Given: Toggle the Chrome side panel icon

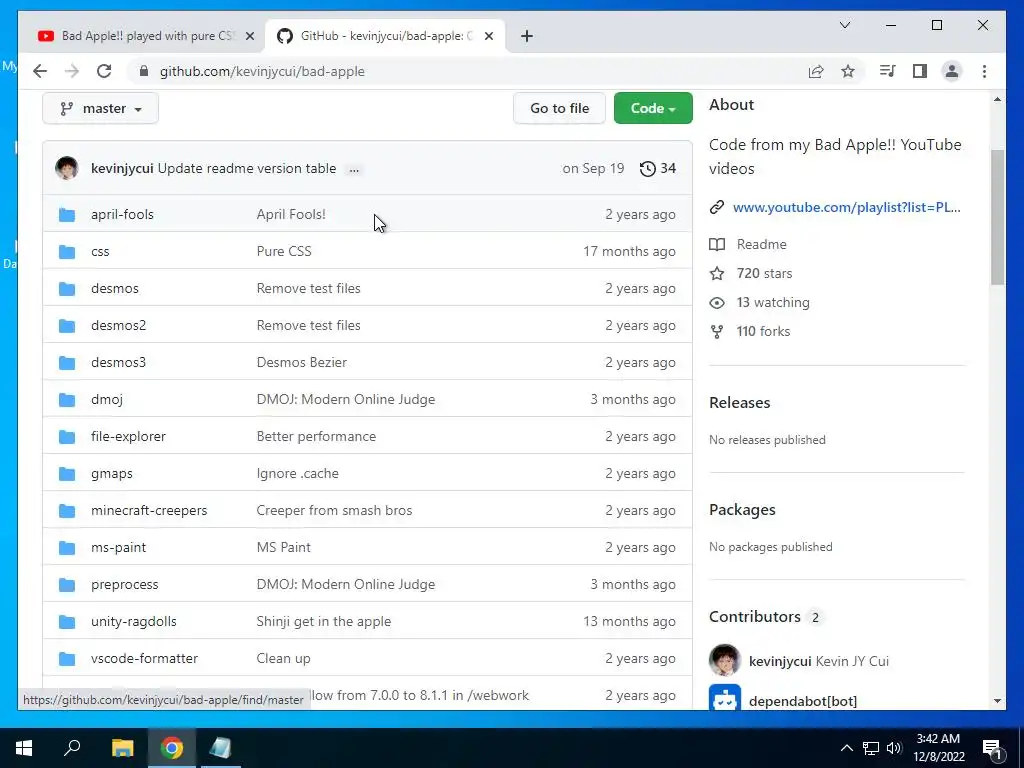Looking at the screenshot, I should pyautogui.click(x=920, y=71).
